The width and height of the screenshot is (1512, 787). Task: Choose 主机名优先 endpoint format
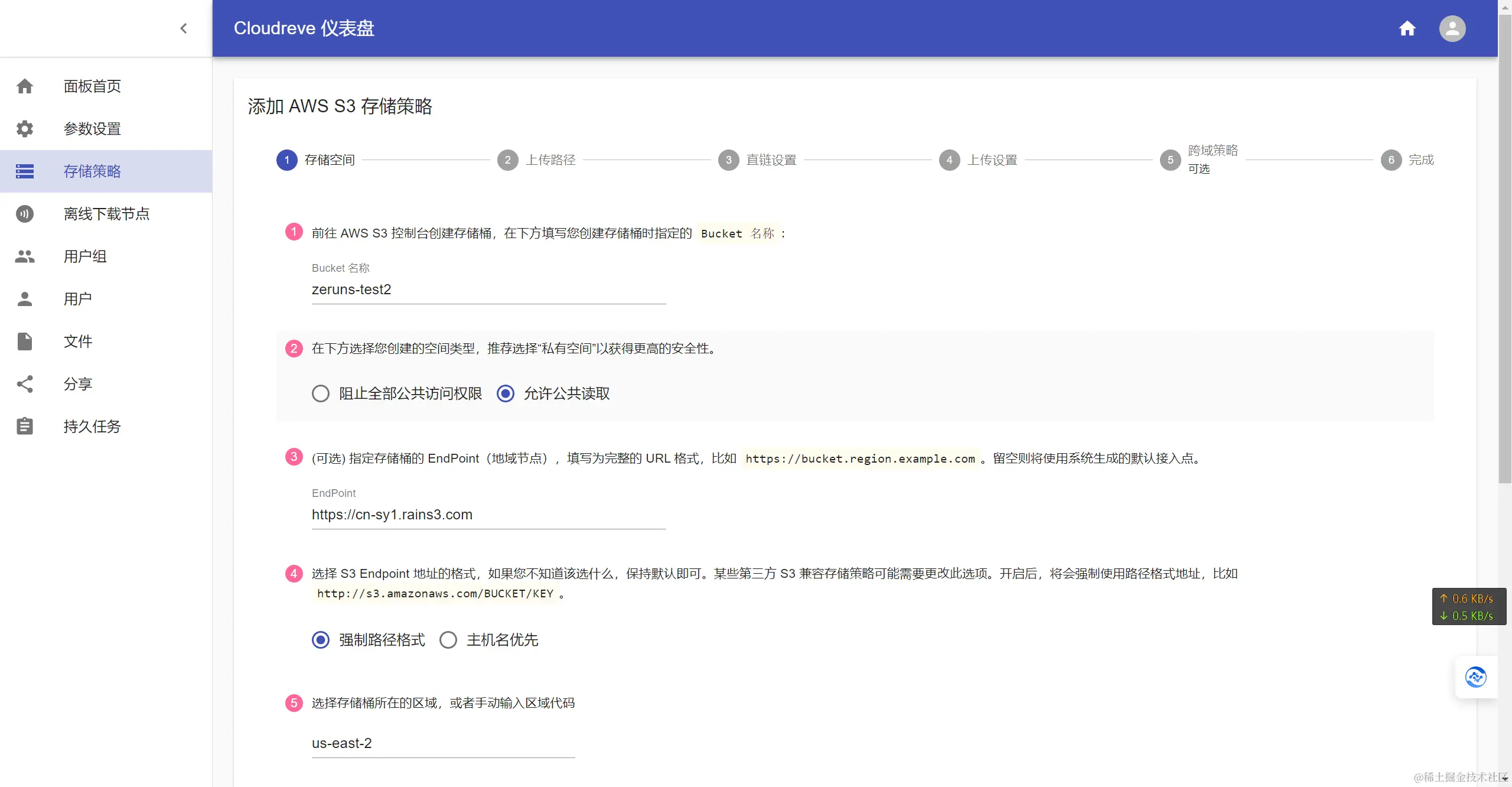point(448,640)
